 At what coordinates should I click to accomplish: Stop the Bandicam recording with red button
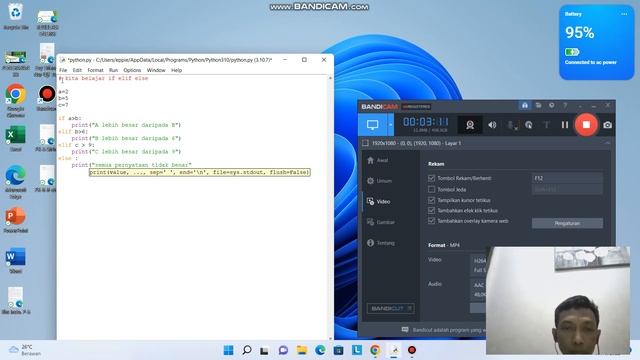point(586,124)
